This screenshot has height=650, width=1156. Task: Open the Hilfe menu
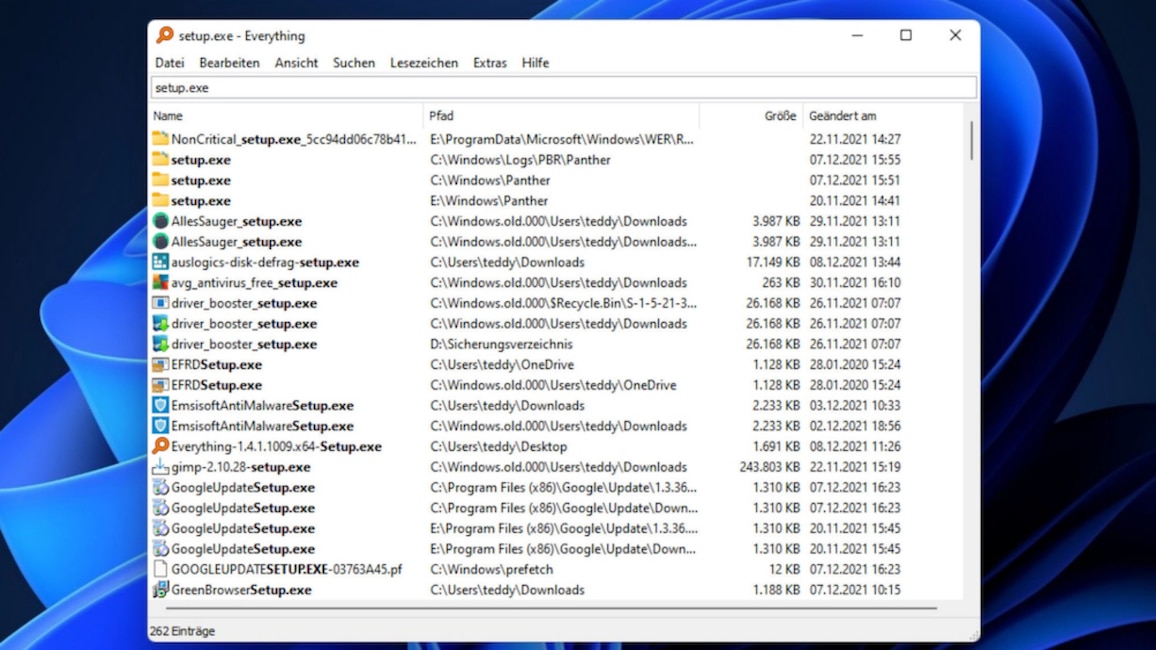pyautogui.click(x=535, y=63)
